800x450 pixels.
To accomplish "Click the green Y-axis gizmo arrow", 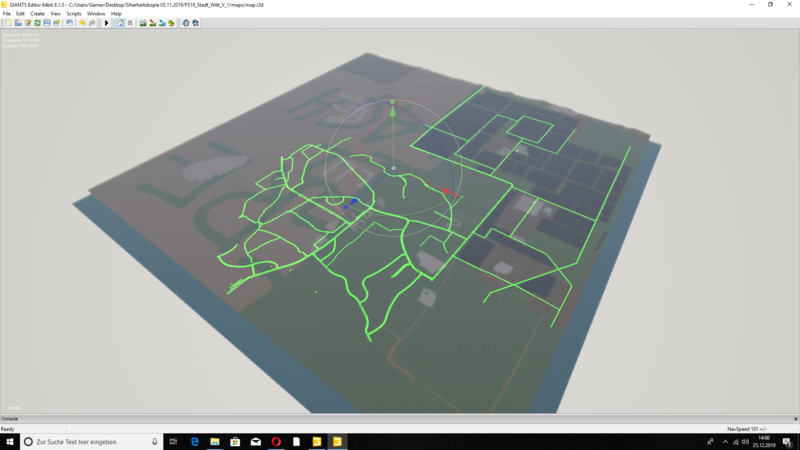I will point(393,113).
